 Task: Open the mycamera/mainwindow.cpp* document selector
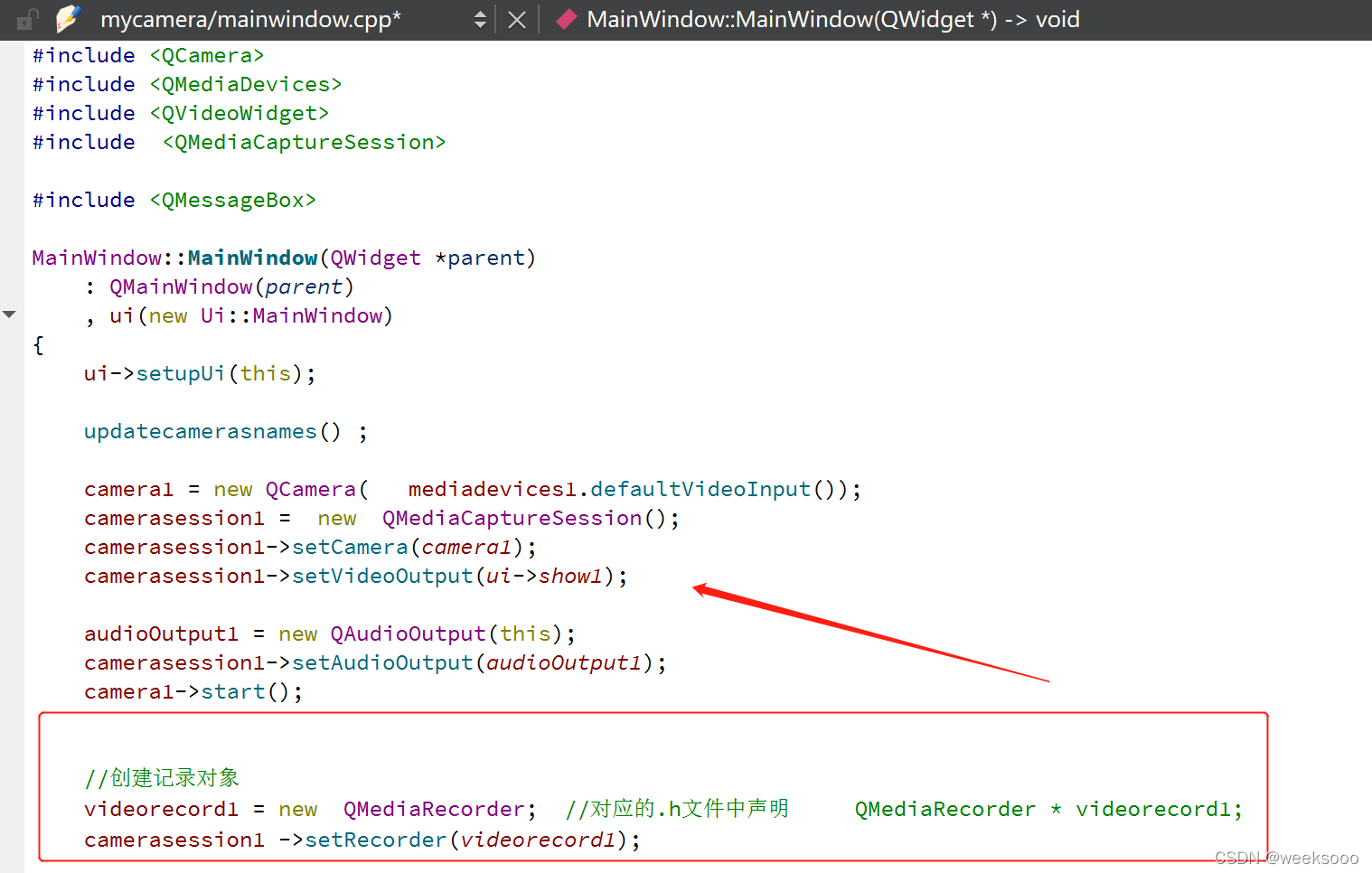(x=251, y=19)
